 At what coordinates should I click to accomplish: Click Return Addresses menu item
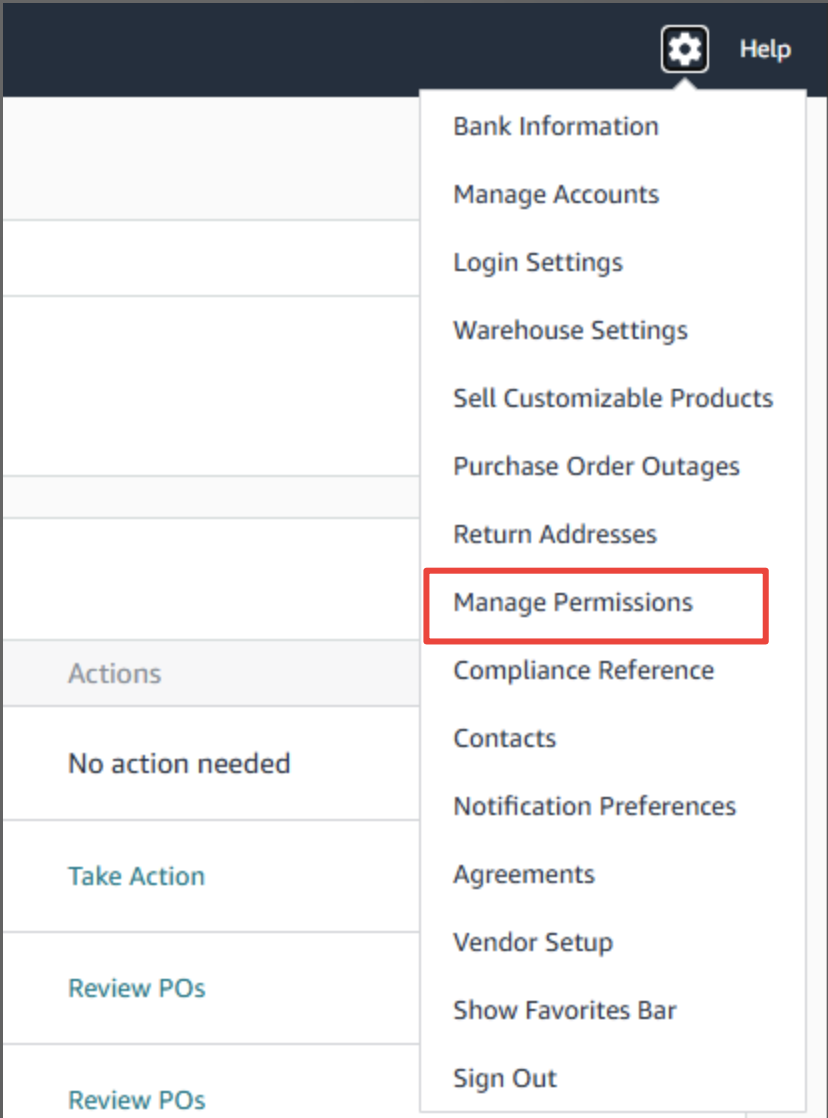coord(555,535)
